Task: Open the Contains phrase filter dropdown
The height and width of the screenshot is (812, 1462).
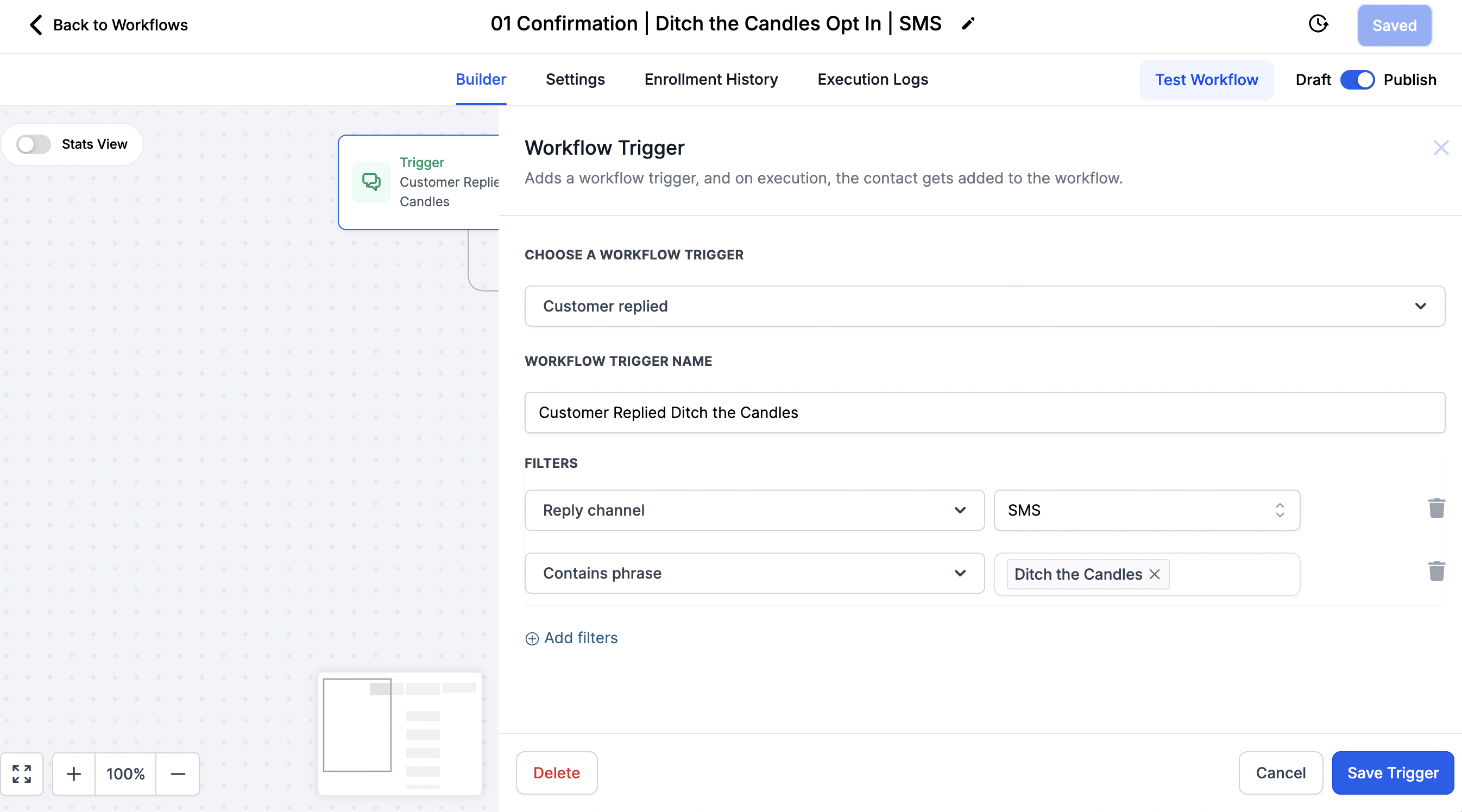Action: click(754, 573)
